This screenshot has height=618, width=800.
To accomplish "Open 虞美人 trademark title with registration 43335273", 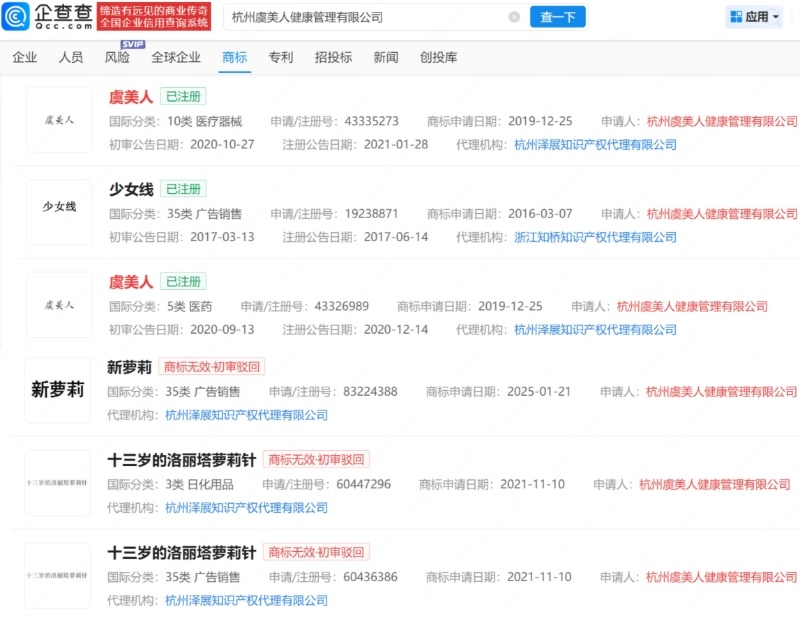I will click(x=131, y=96).
